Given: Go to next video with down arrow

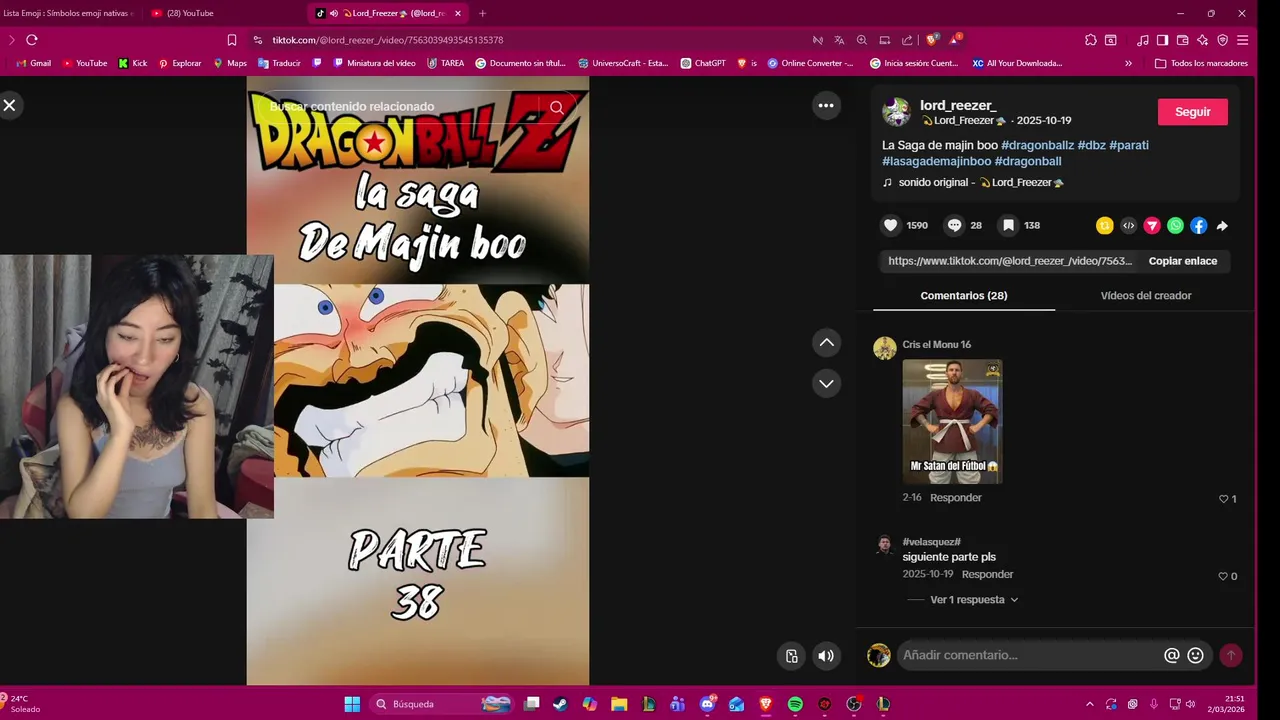Looking at the screenshot, I should [x=826, y=383].
